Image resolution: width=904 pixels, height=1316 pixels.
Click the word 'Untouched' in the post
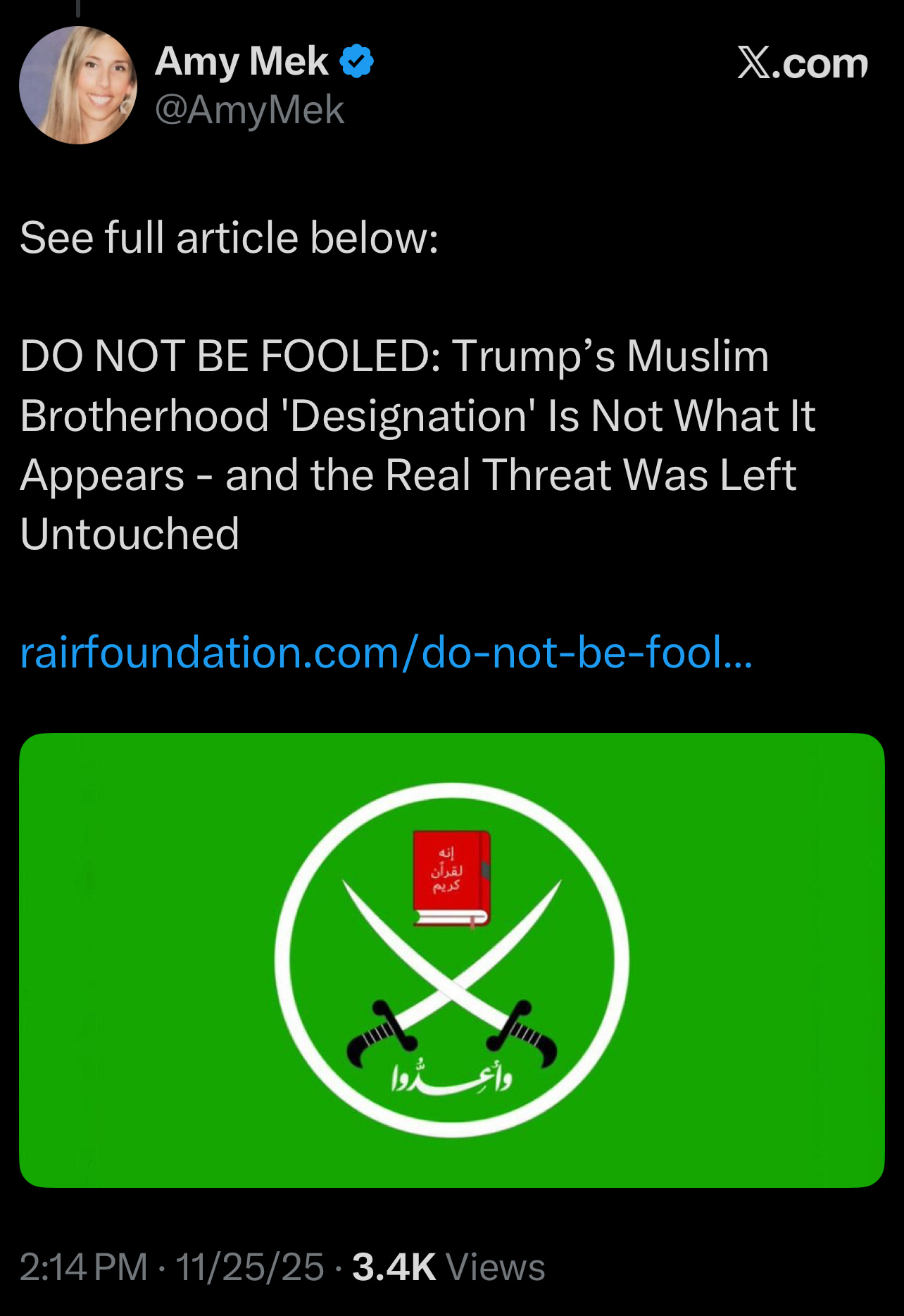[x=130, y=534]
